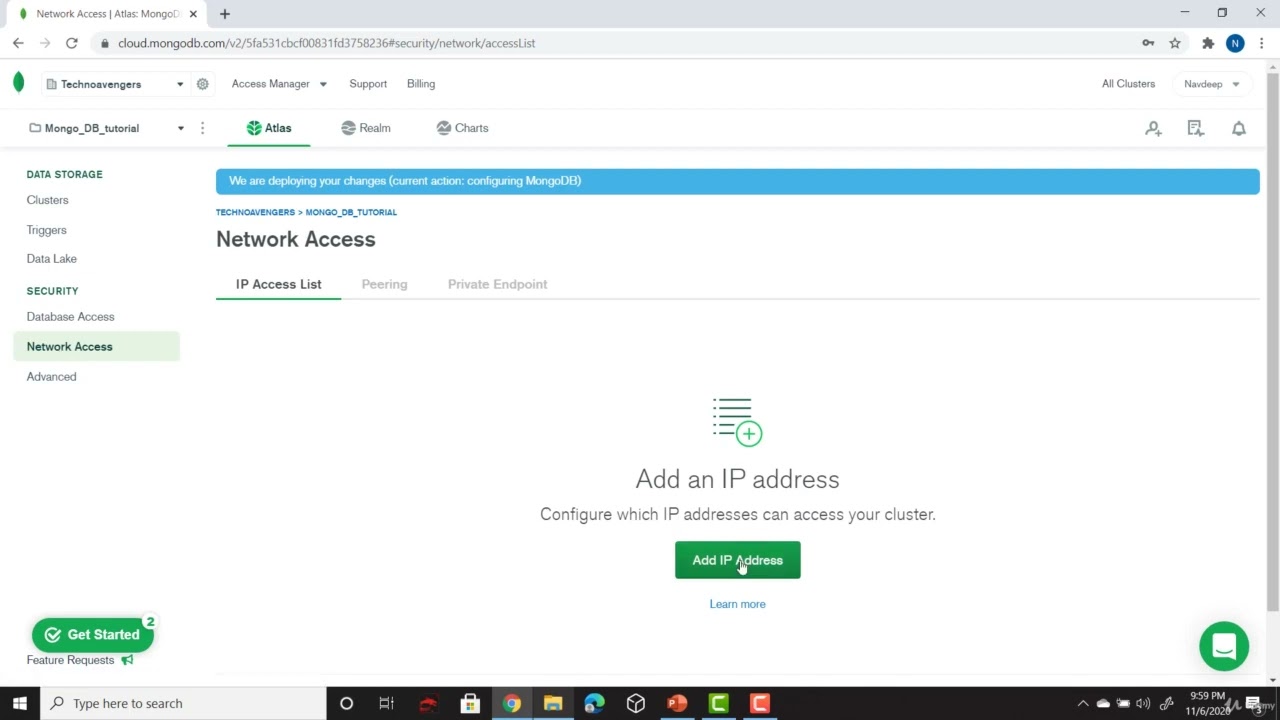Open Advanced in the sidebar
Image resolution: width=1280 pixels, height=720 pixels.
coord(51,377)
